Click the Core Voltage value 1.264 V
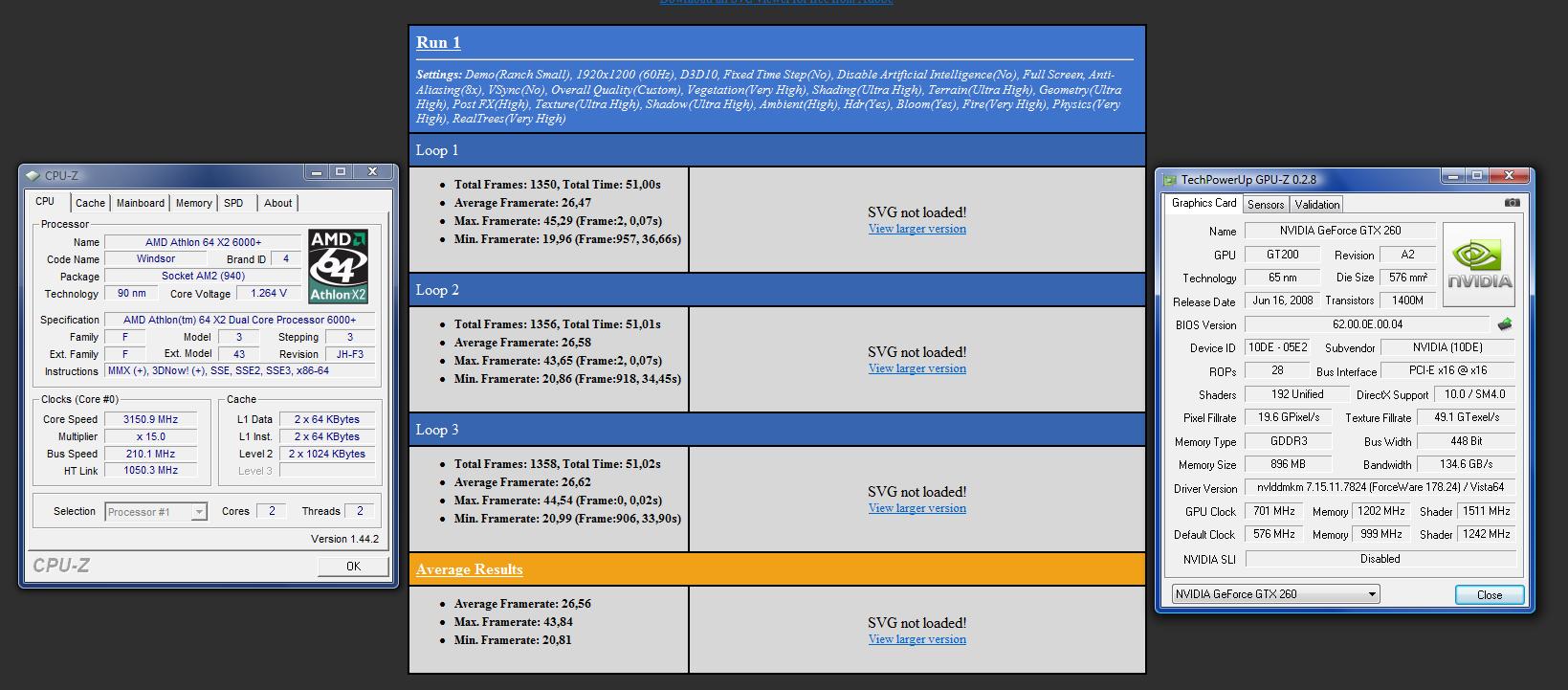The width and height of the screenshot is (1568, 690). point(269,294)
